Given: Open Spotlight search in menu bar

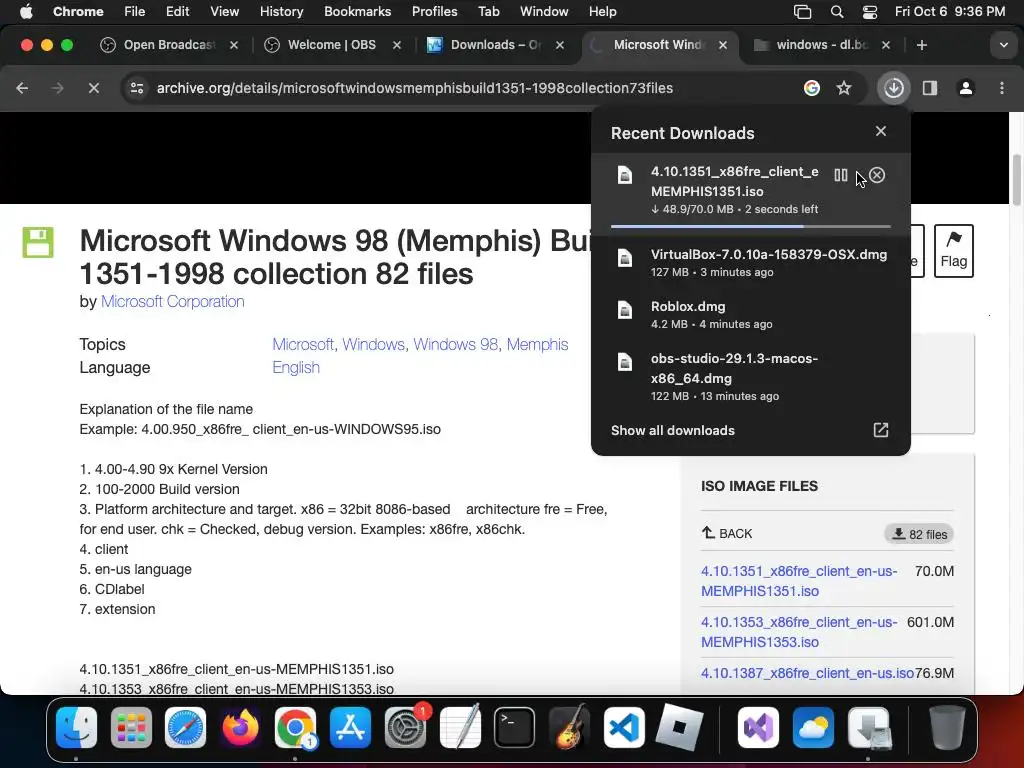Looking at the screenshot, I should point(837,11).
